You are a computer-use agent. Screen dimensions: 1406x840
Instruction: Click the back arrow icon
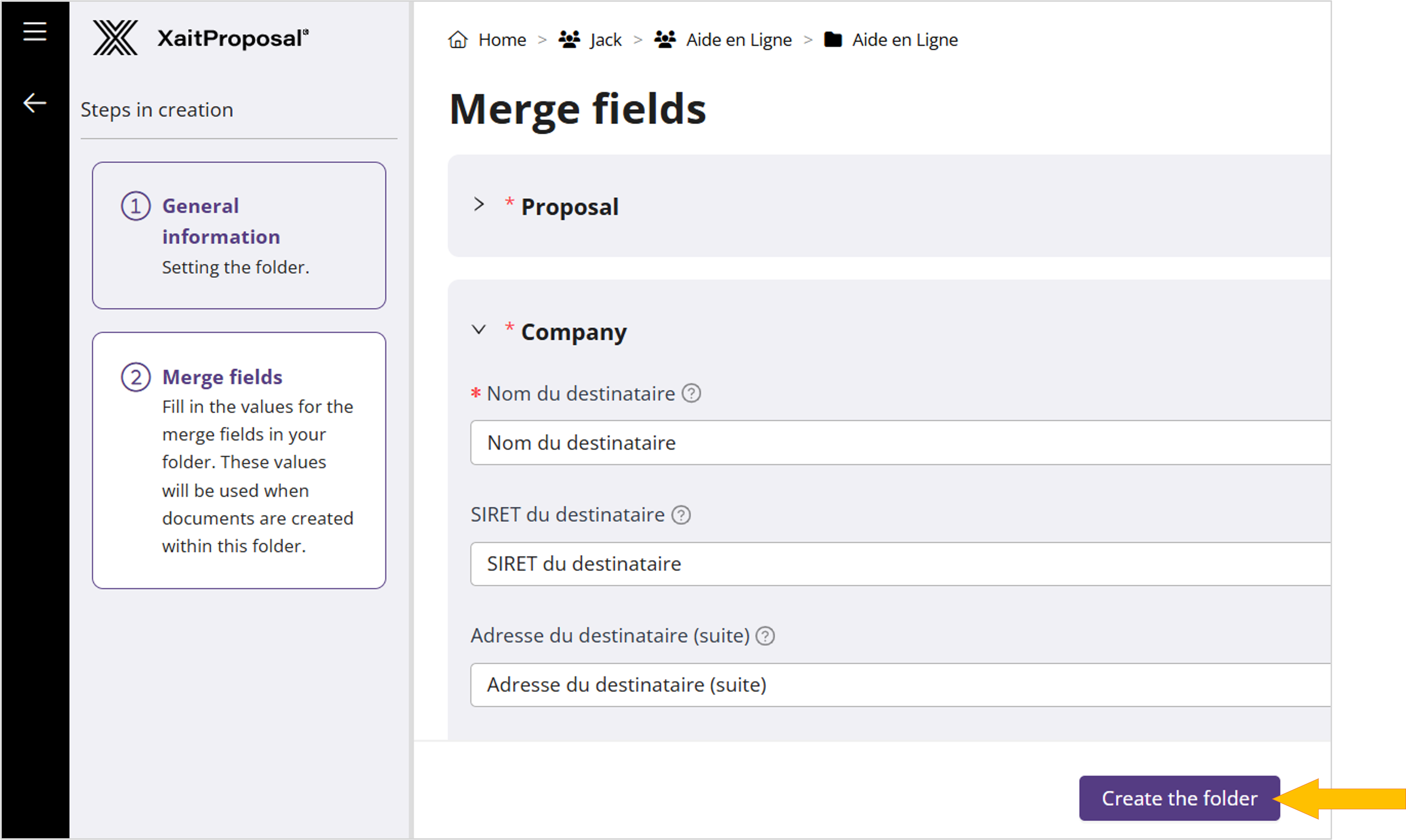34,103
